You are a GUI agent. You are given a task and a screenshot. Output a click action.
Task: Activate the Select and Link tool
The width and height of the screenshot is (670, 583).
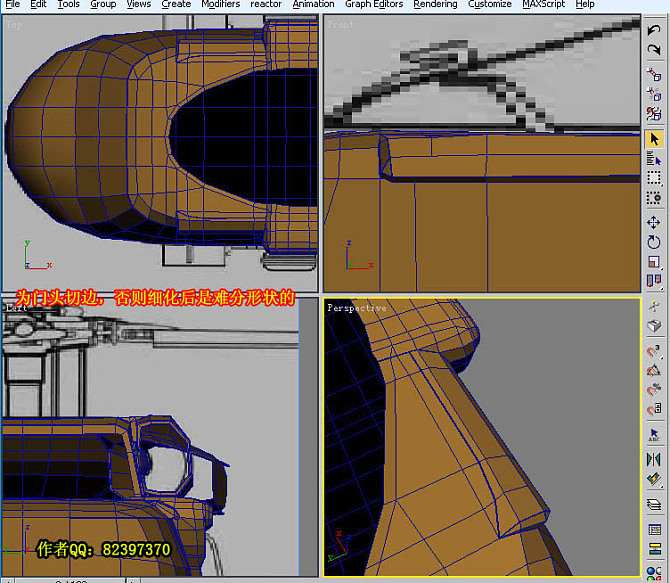tap(653, 74)
